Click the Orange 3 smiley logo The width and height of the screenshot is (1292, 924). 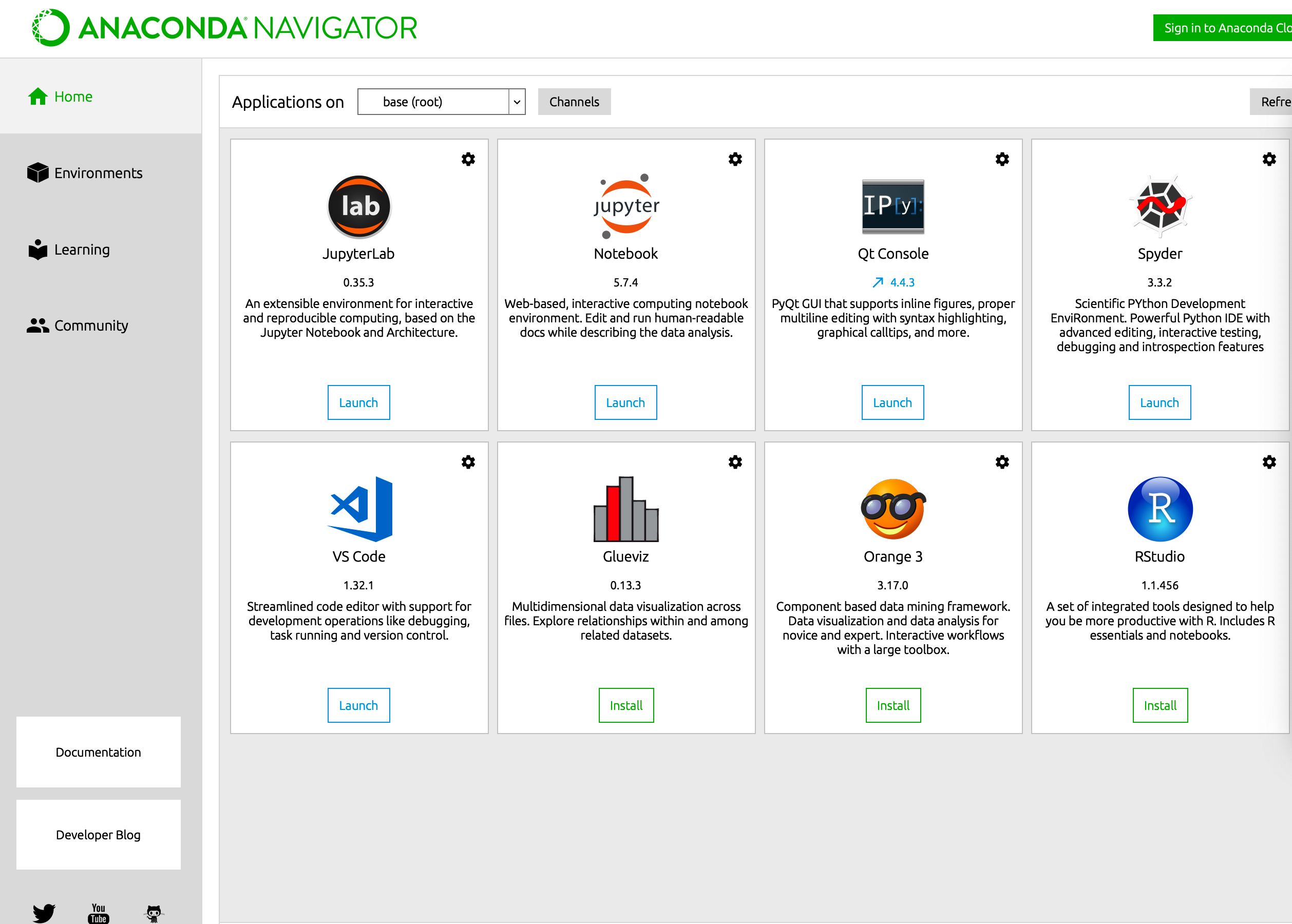[x=892, y=509]
